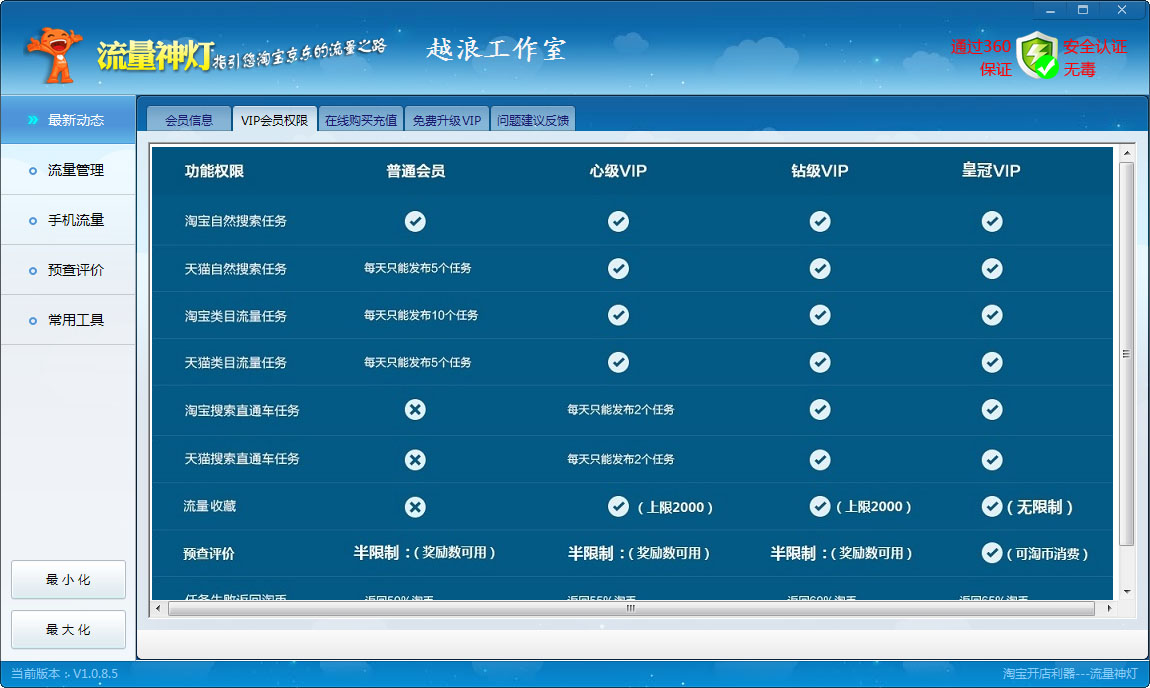
Task: Click the 每天只能发布10个任务 cell text
Action: (421, 315)
